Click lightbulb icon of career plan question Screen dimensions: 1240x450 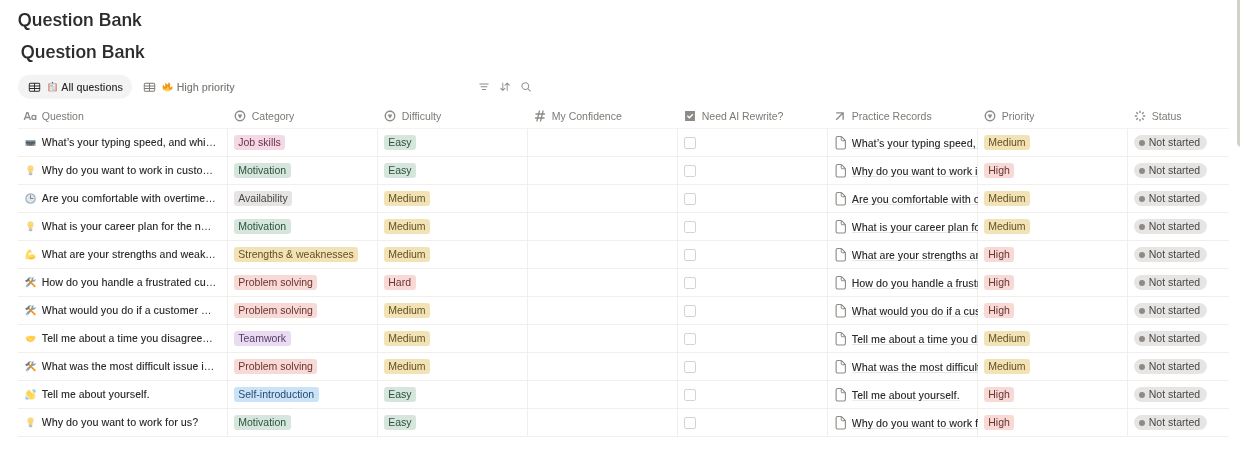coord(30,227)
